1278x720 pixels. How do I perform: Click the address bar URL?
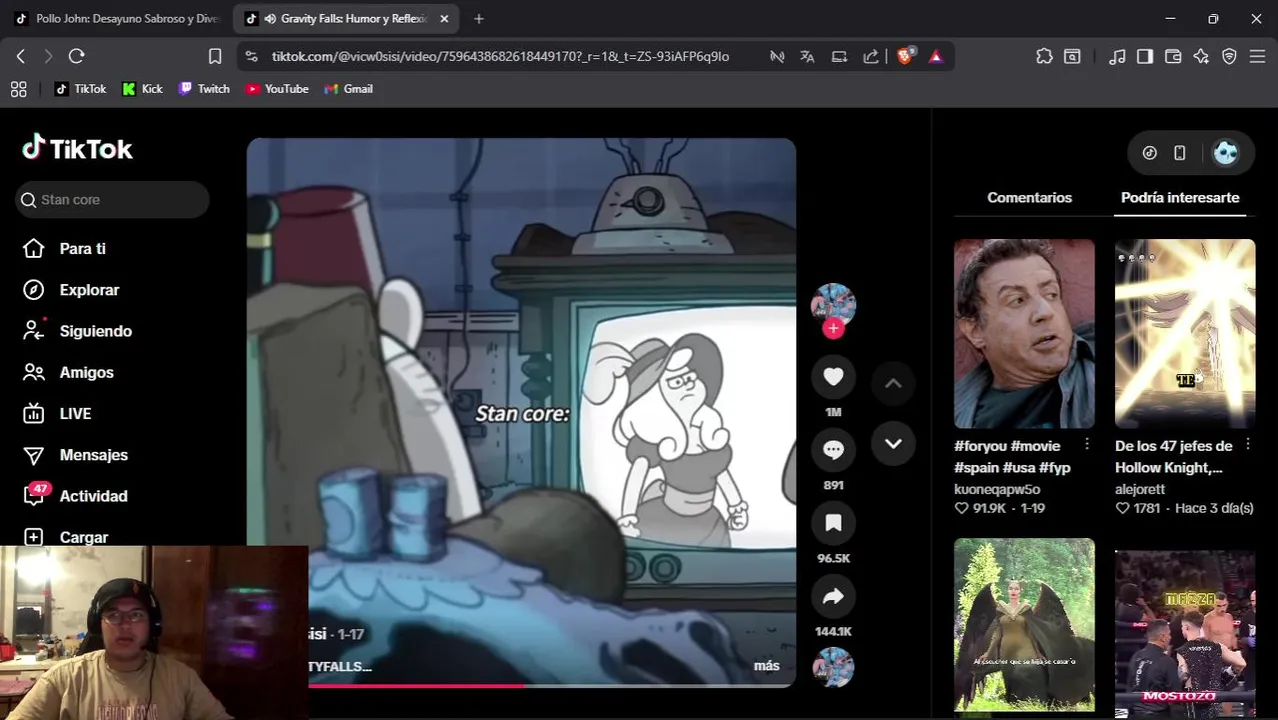500,57
